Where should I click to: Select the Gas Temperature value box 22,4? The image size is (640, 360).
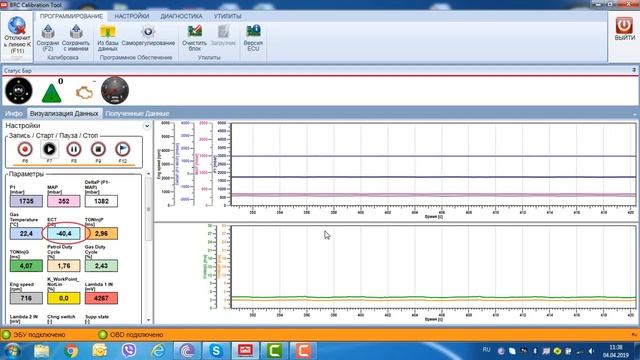(26, 233)
